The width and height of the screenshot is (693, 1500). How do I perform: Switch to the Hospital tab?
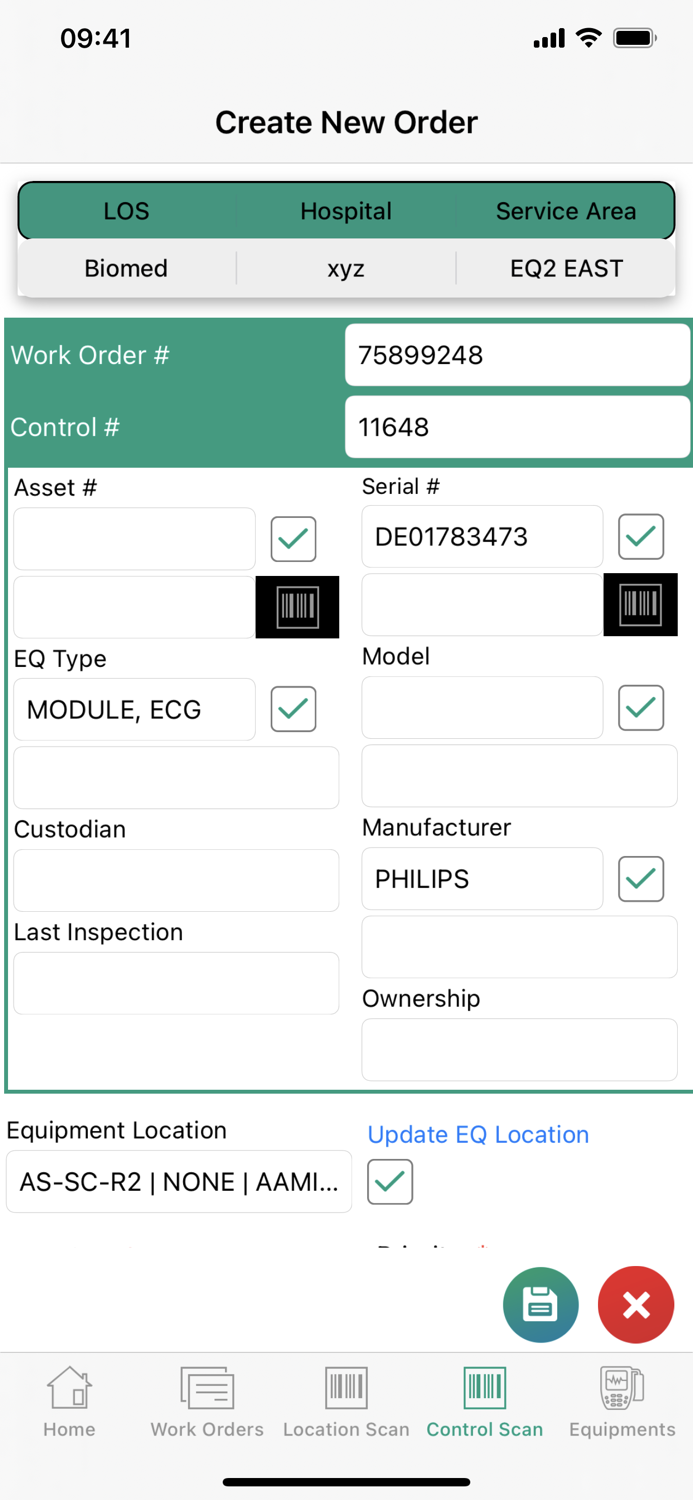345,211
